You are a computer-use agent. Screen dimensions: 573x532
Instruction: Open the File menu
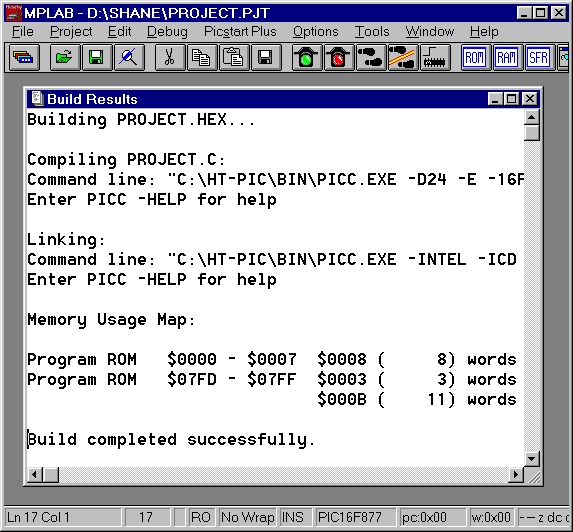click(x=22, y=32)
